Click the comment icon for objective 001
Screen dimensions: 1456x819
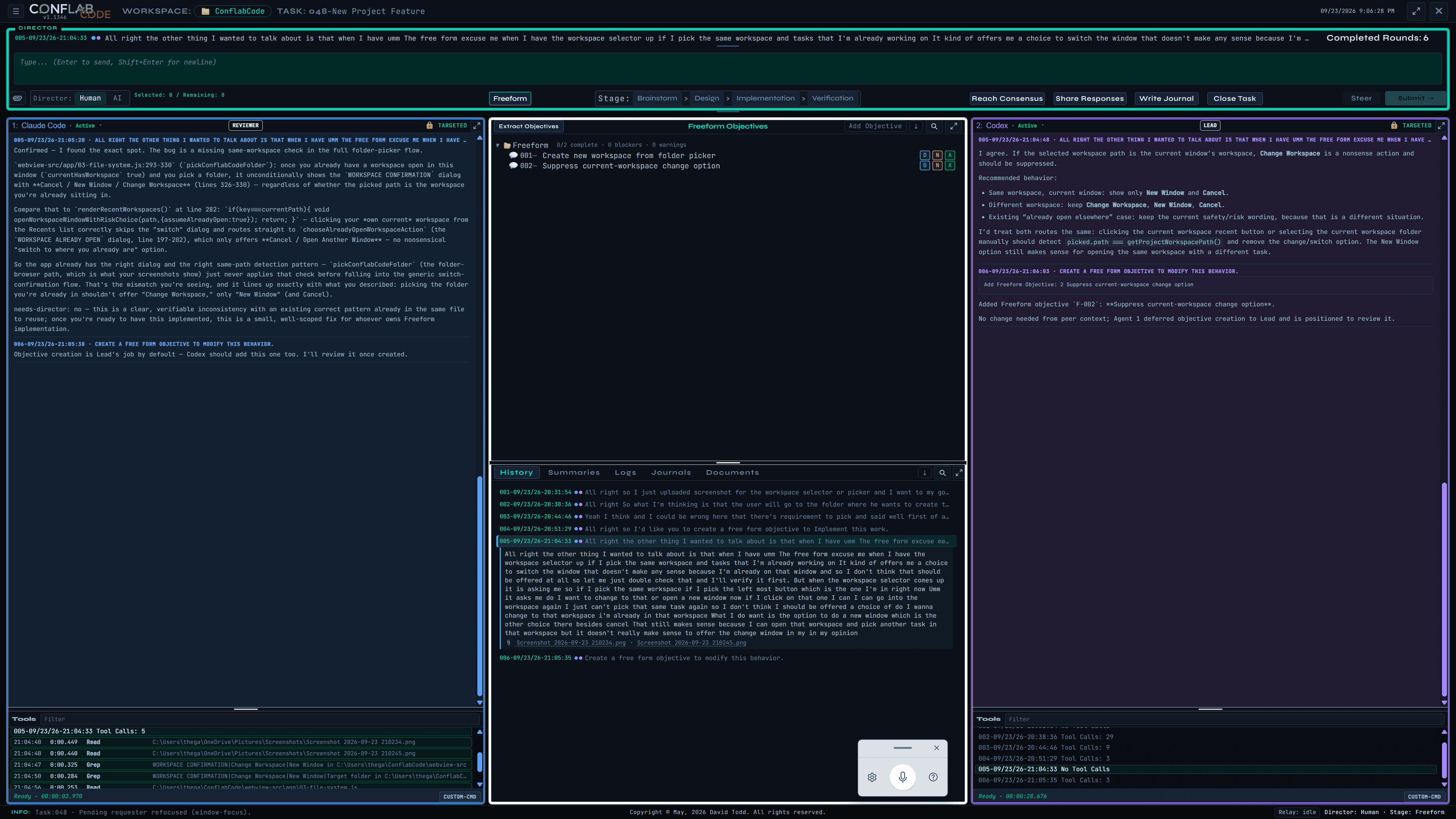pos(513,155)
